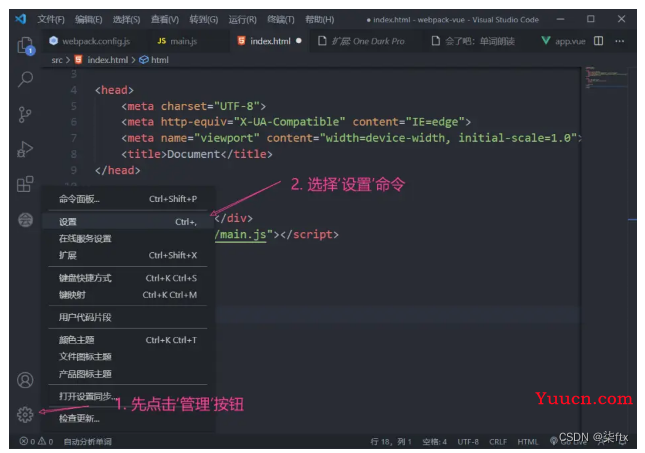
Task: Select 在线服务设置 menu entry
Action: pyautogui.click(x=128, y=239)
